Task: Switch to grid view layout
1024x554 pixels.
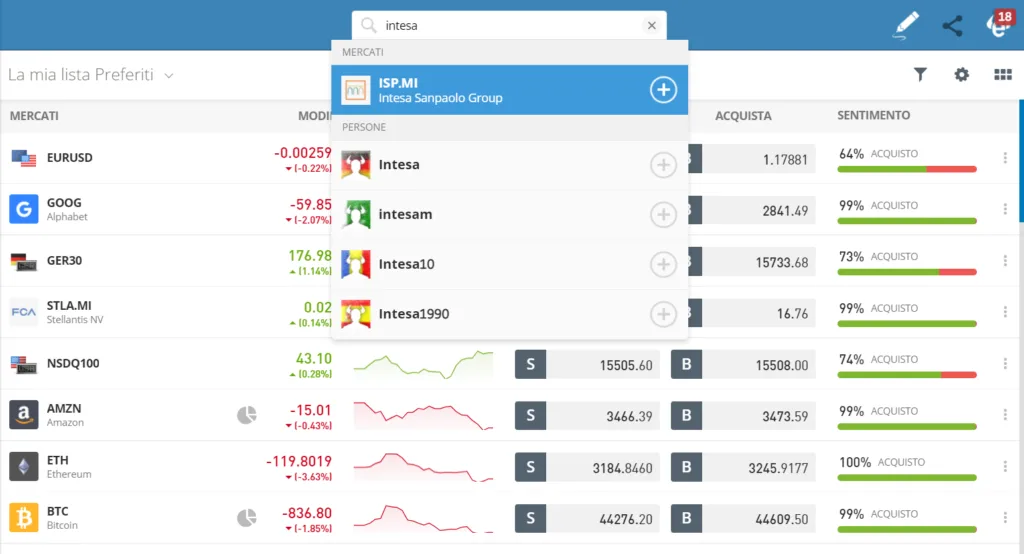Action: (1002, 74)
